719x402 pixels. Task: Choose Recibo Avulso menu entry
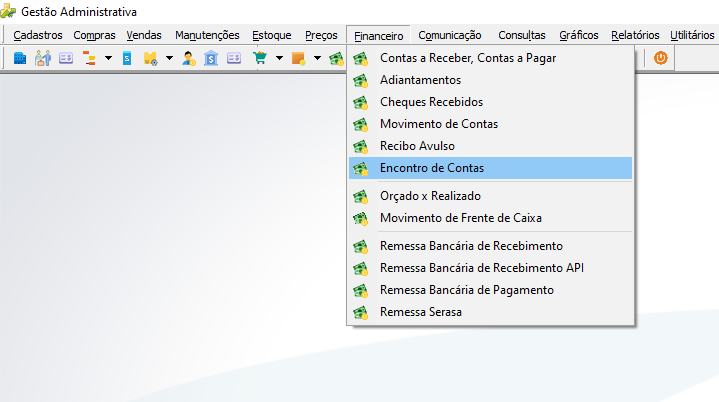click(490, 146)
